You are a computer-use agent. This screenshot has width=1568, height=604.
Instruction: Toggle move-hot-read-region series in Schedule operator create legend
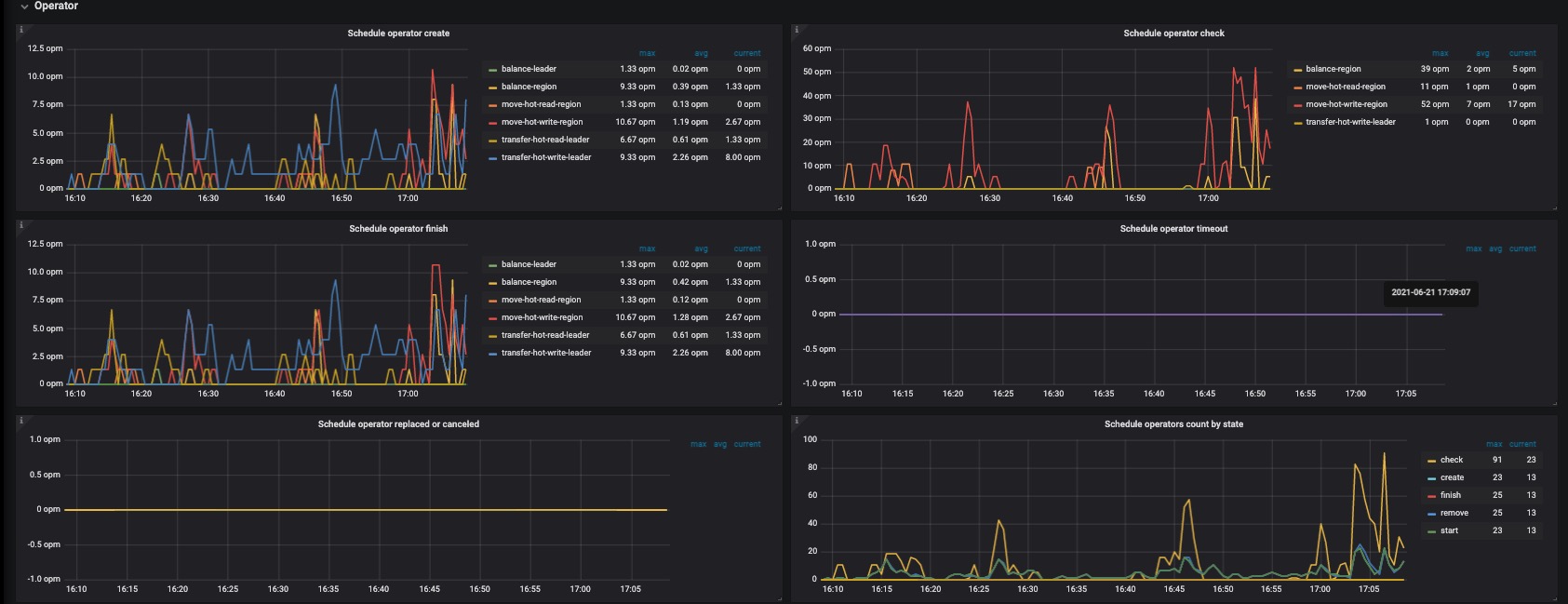point(541,104)
